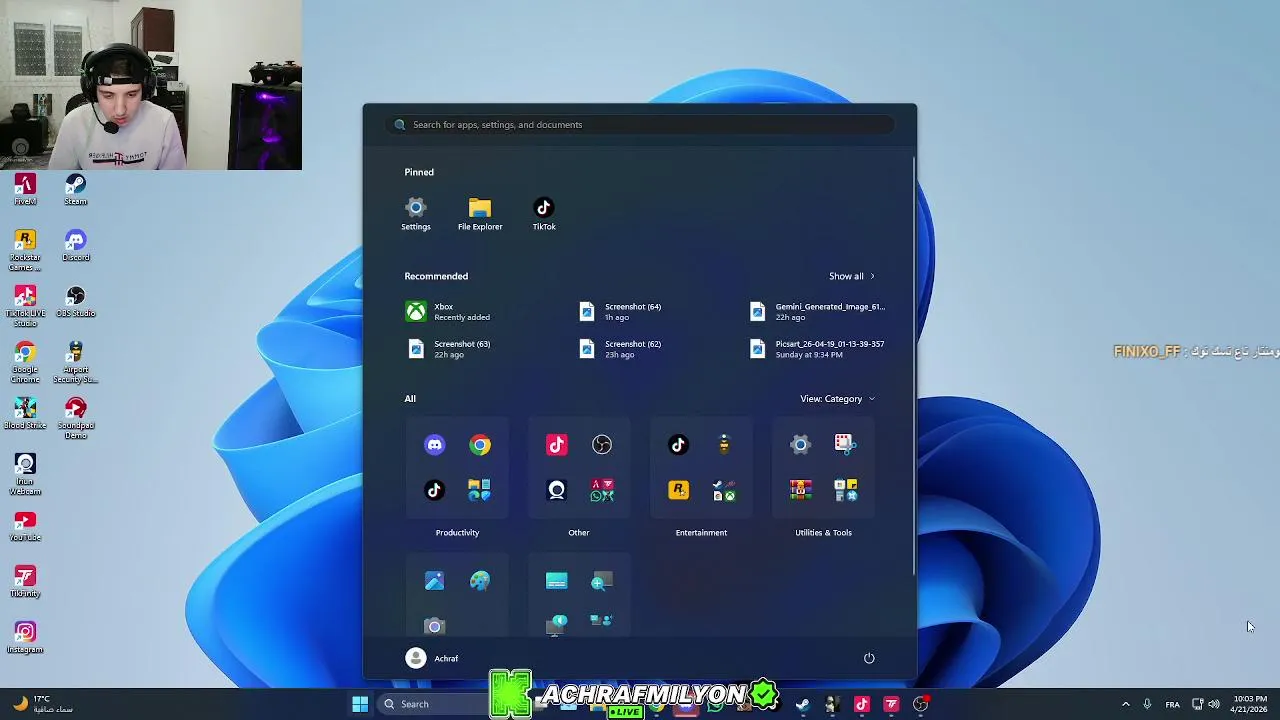Open Screenshot (62) recommended file

pyautogui.click(x=621, y=349)
